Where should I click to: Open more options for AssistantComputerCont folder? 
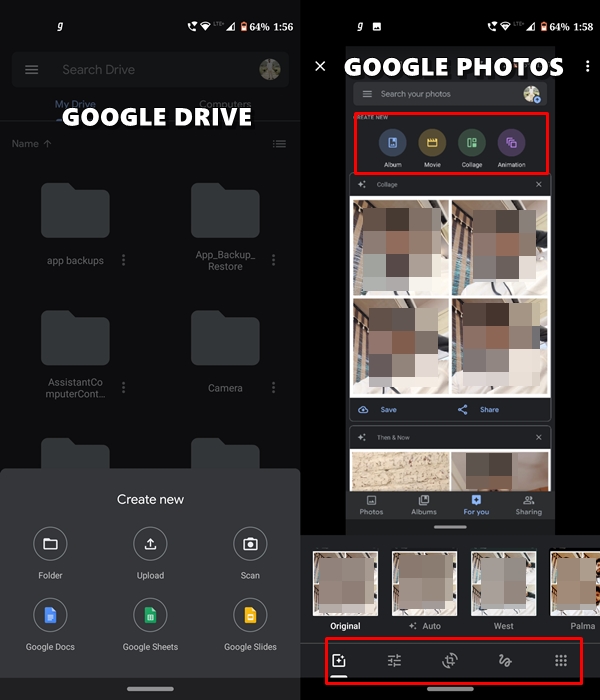click(x=124, y=388)
